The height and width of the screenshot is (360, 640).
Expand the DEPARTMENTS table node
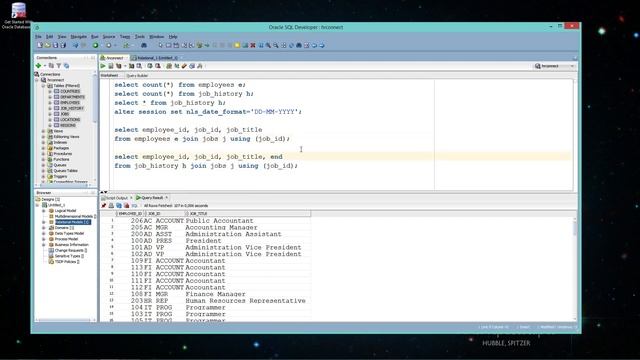50,97
